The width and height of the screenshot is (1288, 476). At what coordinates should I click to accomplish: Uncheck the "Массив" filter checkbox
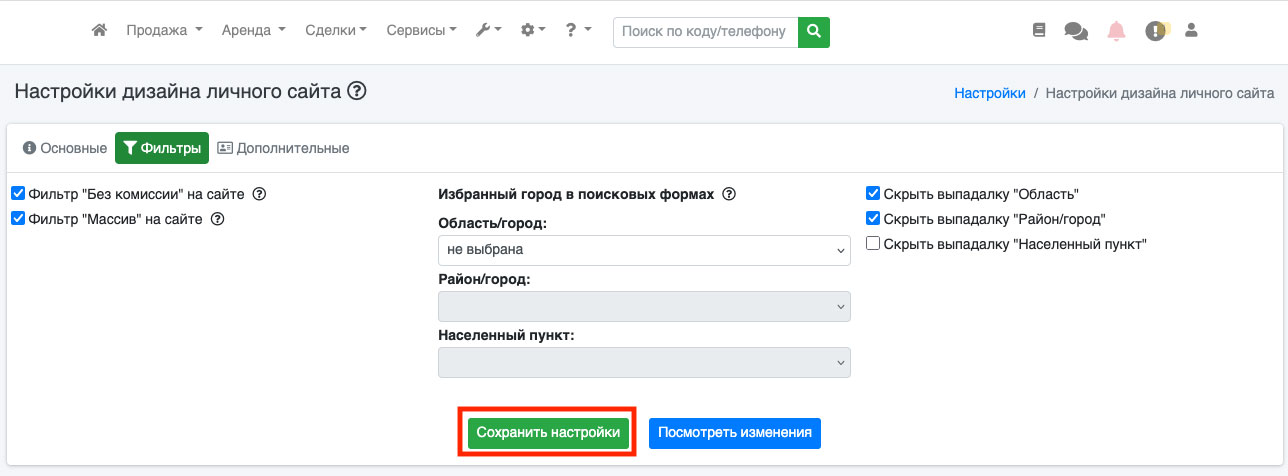coord(18,219)
